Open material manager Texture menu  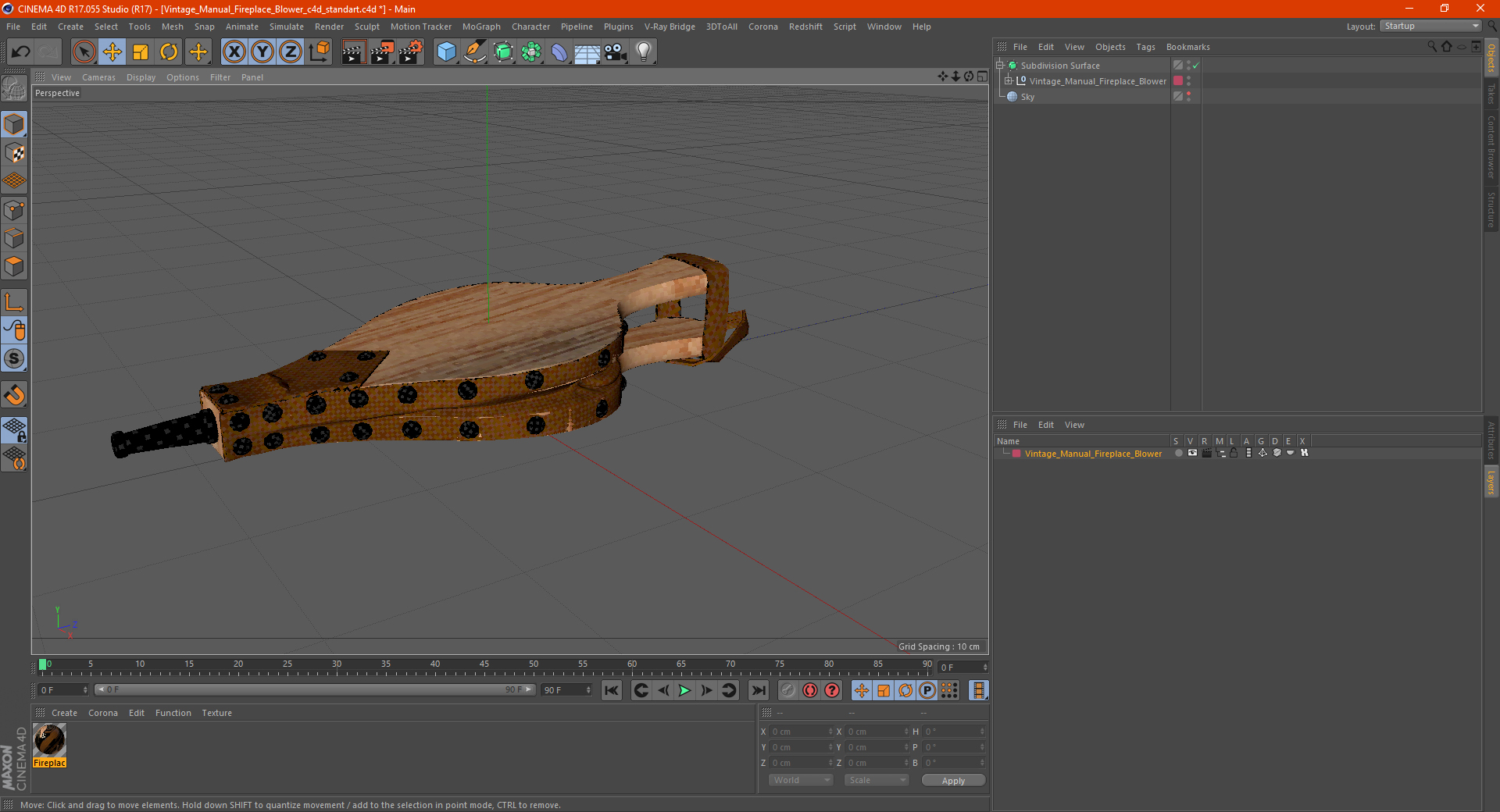tap(216, 713)
